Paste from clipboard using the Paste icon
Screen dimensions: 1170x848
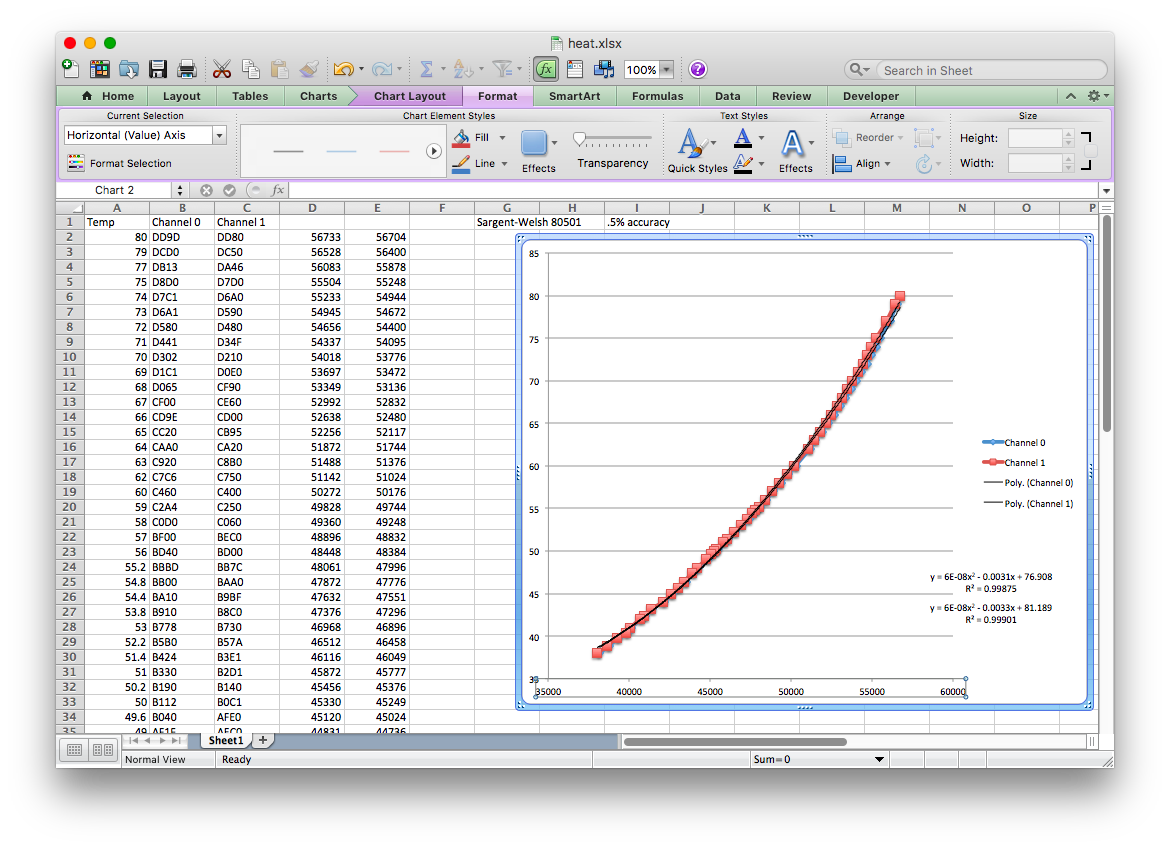click(x=280, y=69)
